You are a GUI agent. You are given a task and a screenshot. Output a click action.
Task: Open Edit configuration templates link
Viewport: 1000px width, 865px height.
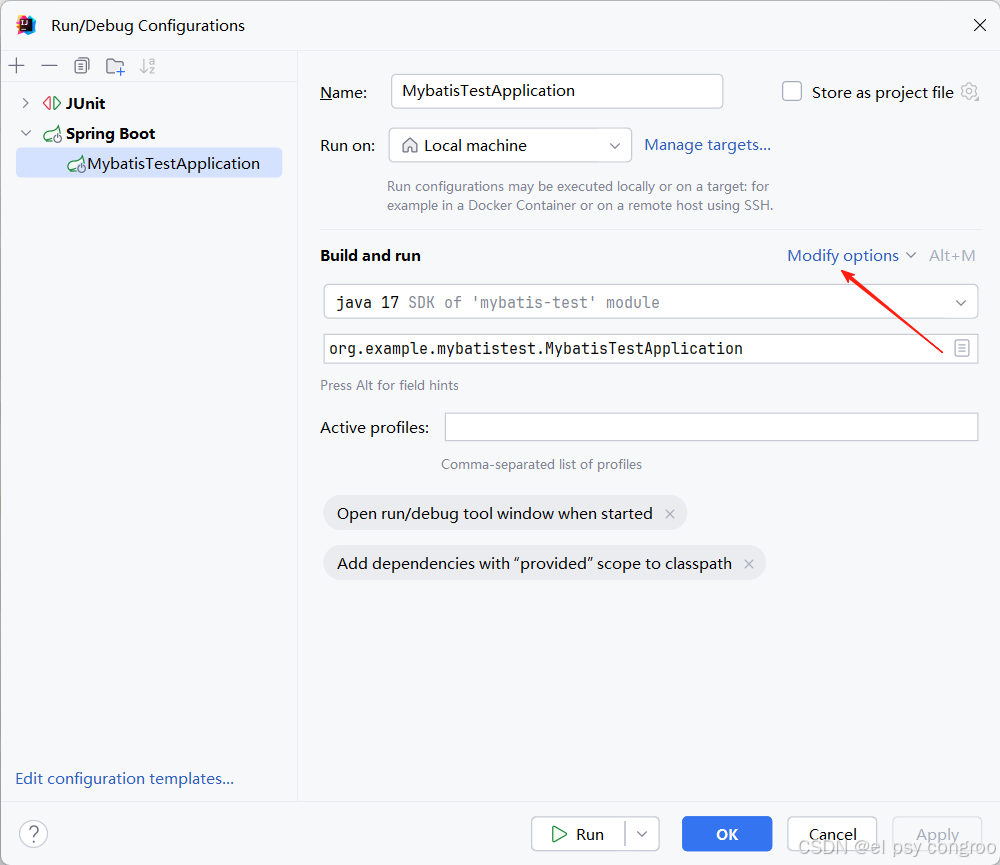click(x=124, y=779)
